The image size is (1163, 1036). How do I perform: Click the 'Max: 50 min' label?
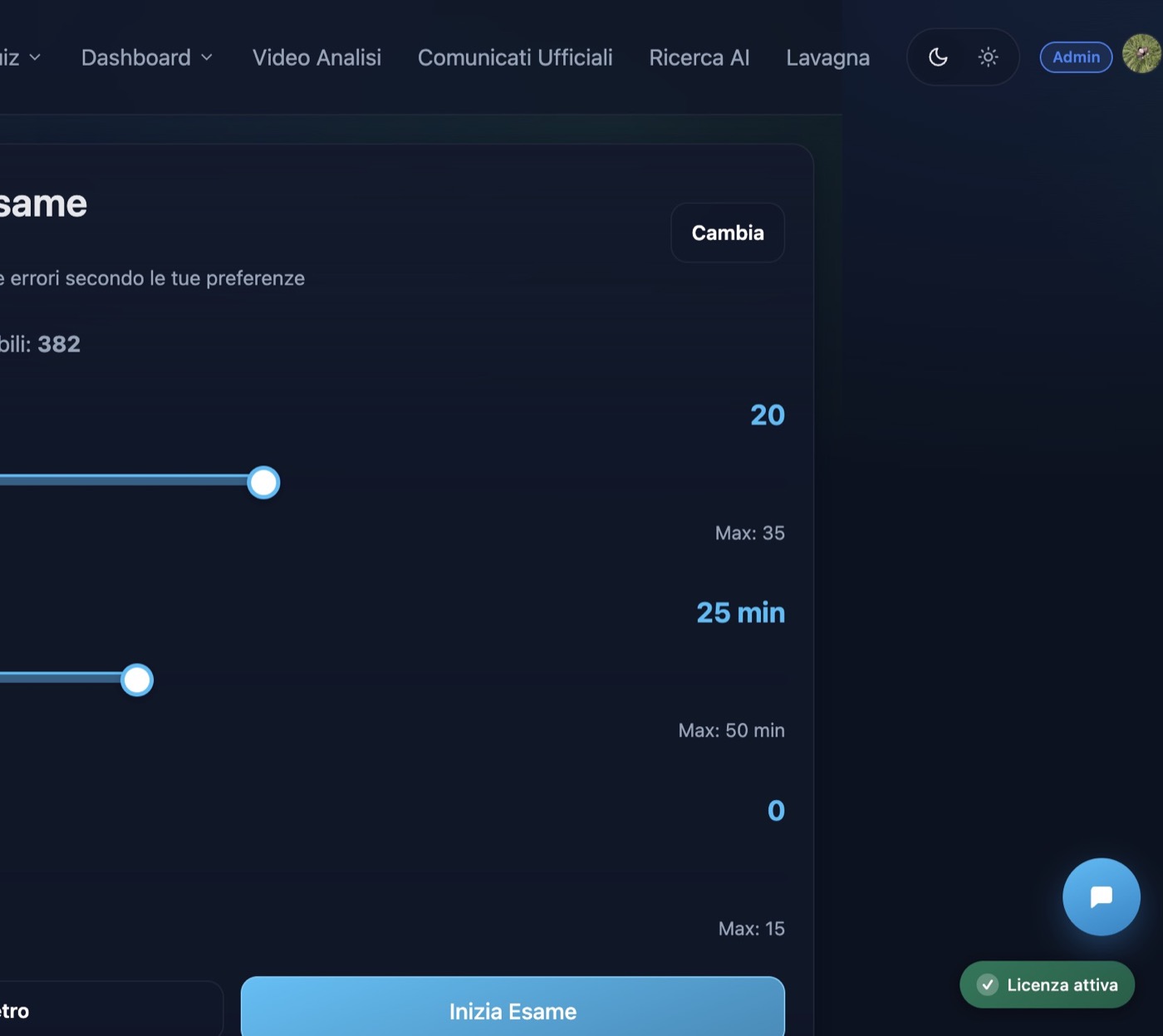click(x=731, y=731)
